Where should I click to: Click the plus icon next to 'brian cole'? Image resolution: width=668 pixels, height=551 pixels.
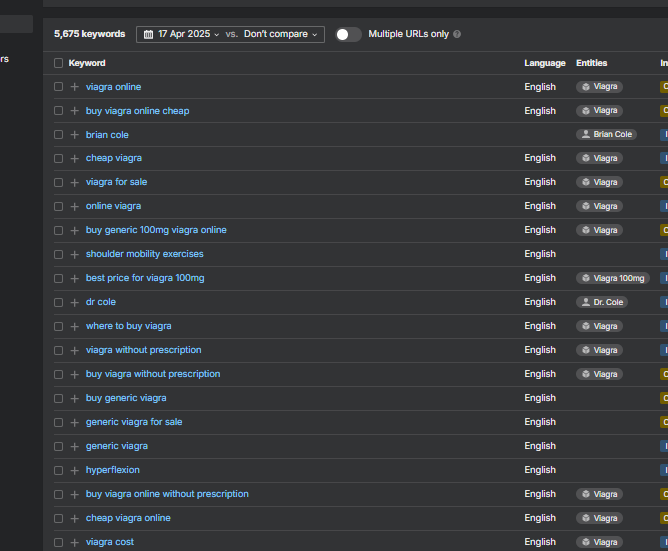click(74, 135)
